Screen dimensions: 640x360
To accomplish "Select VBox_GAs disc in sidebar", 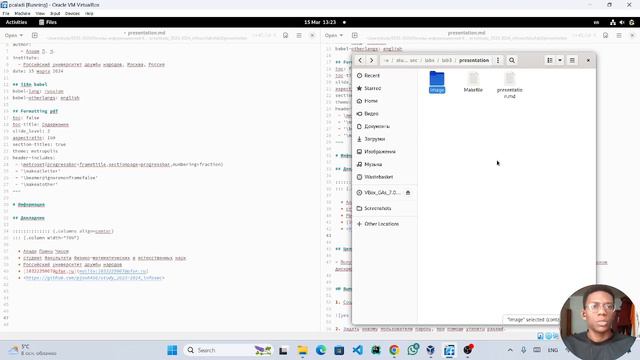I will coord(378,193).
